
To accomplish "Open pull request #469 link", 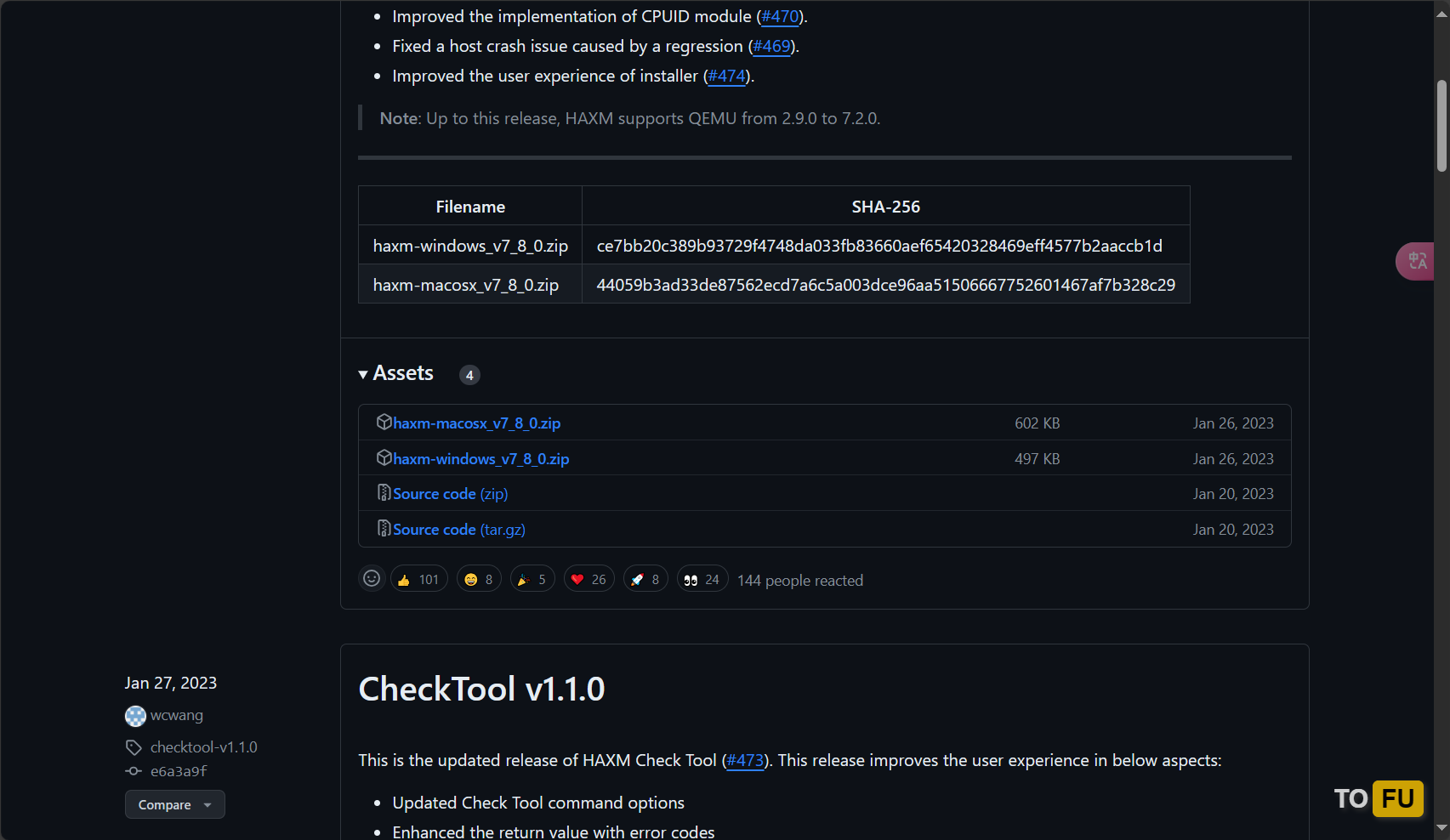I will (771, 46).
